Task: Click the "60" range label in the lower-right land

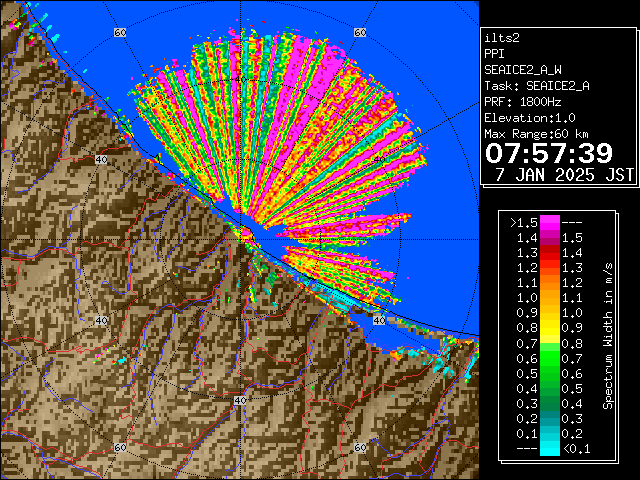Action: point(360,447)
